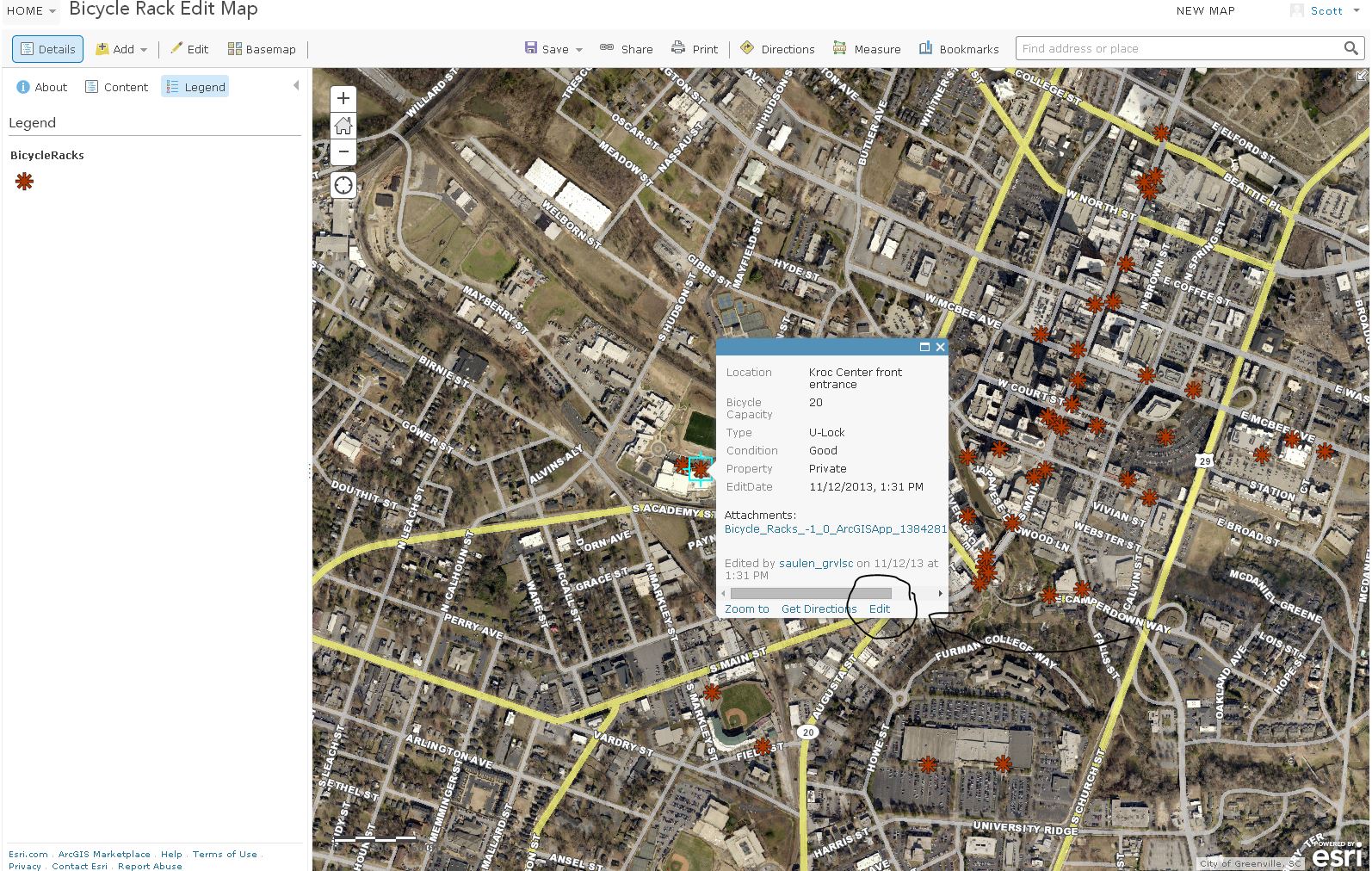The height and width of the screenshot is (871, 1372).
Task: Click the Print icon
Action: click(x=678, y=48)
